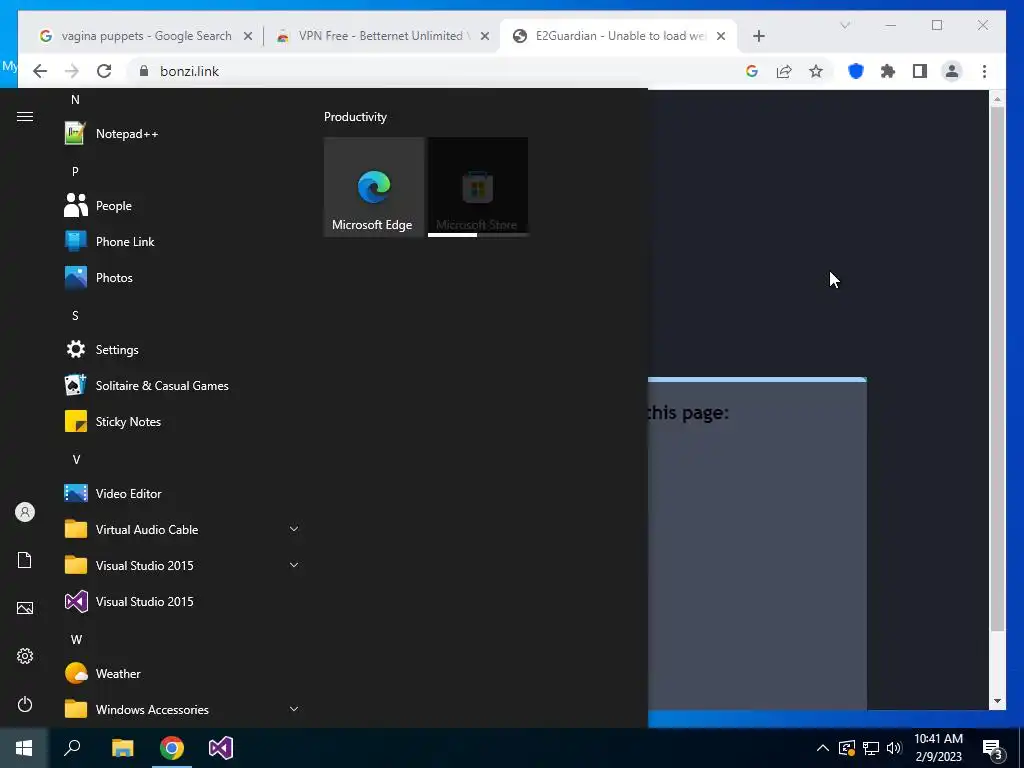Click the Microsoft Store tile
Screen dimensions: 1024x768
pyautogui.click(x=478, y=187)
